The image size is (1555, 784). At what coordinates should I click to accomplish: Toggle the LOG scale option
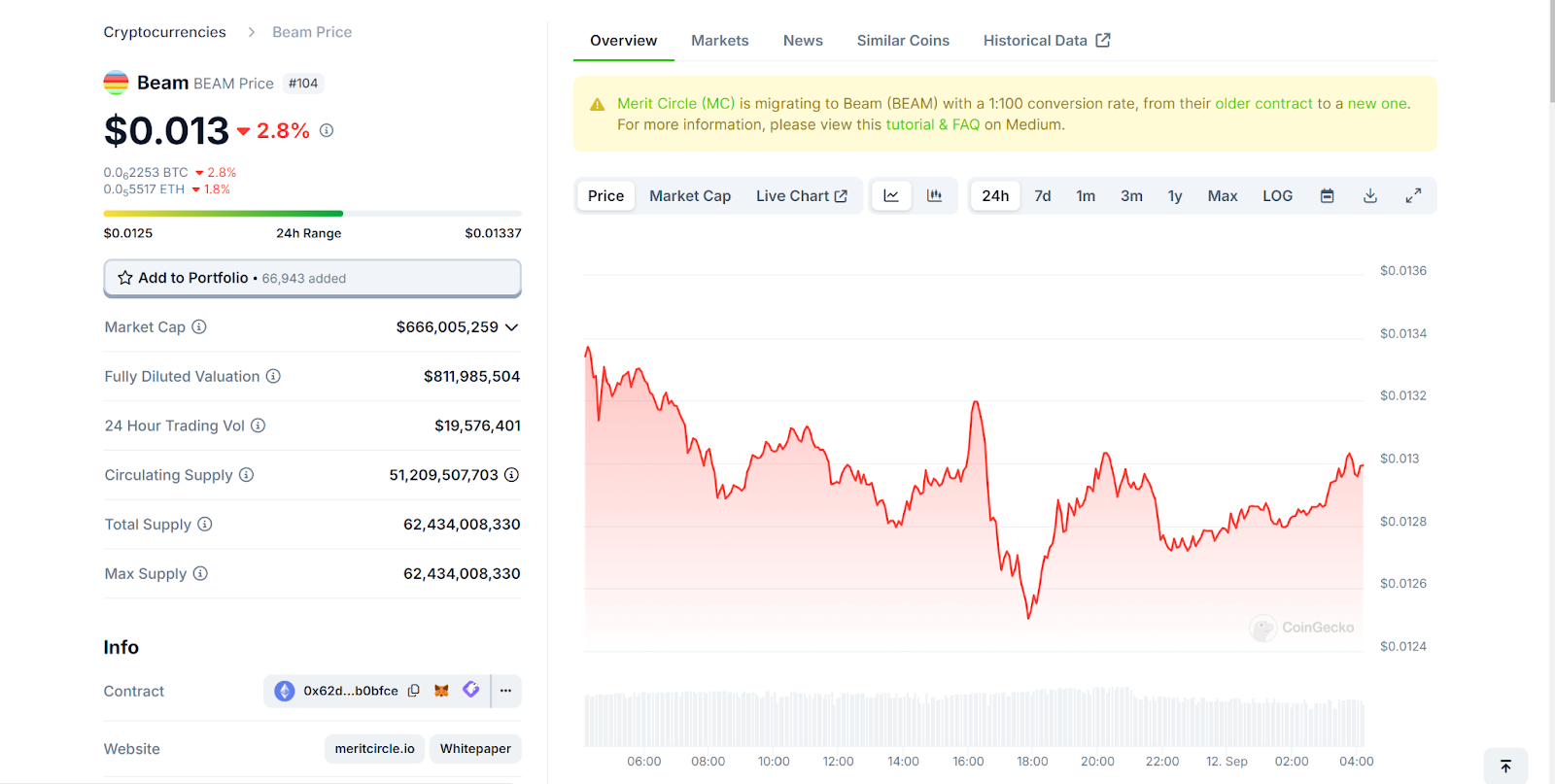click(1278, 196)
